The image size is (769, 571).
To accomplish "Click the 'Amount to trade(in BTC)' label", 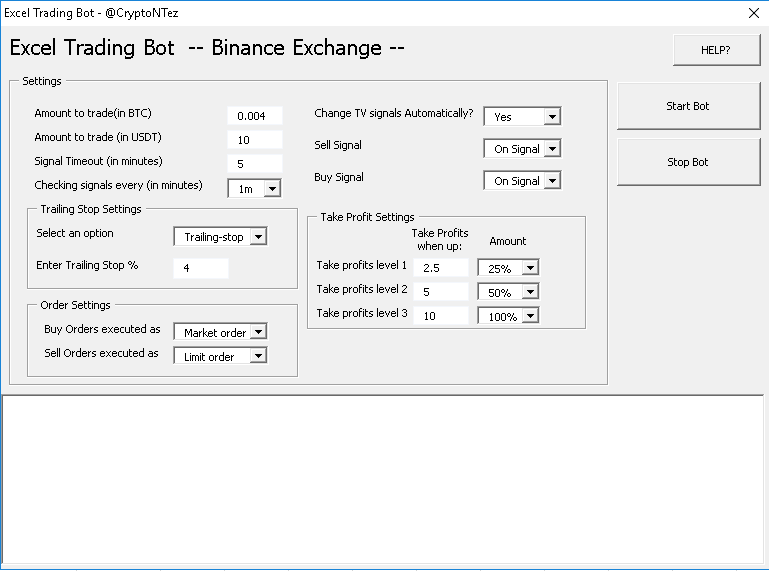I will point(93,113).
